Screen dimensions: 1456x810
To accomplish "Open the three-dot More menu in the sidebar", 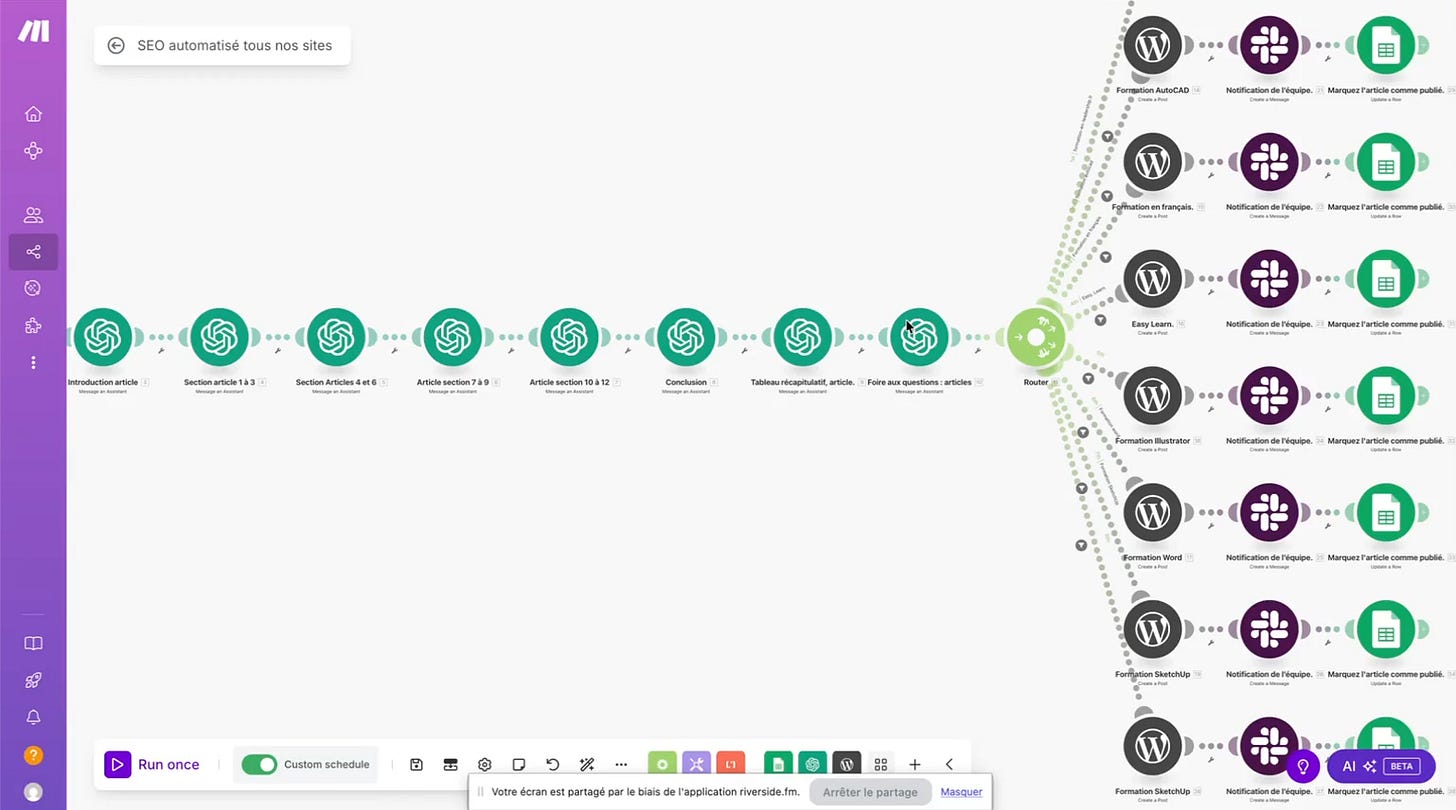I will point(33,362).
